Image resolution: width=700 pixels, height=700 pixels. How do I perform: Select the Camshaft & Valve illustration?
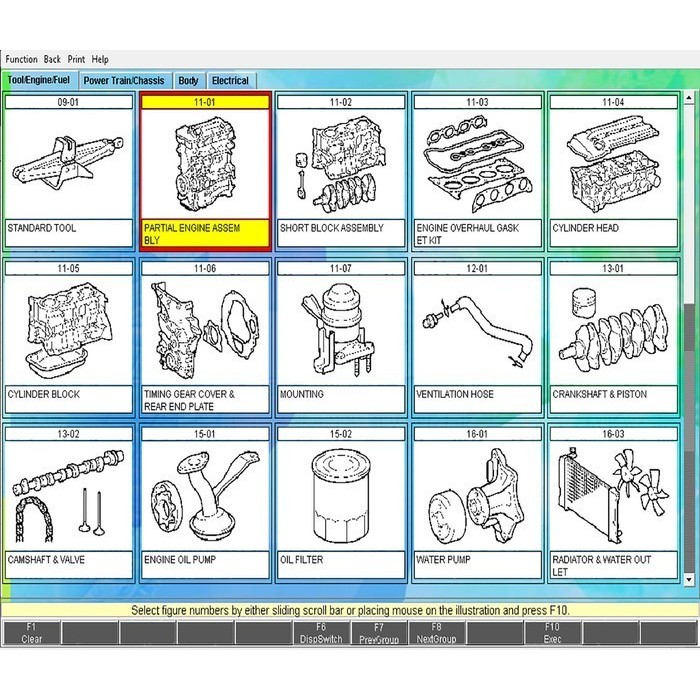coord(68,496)
